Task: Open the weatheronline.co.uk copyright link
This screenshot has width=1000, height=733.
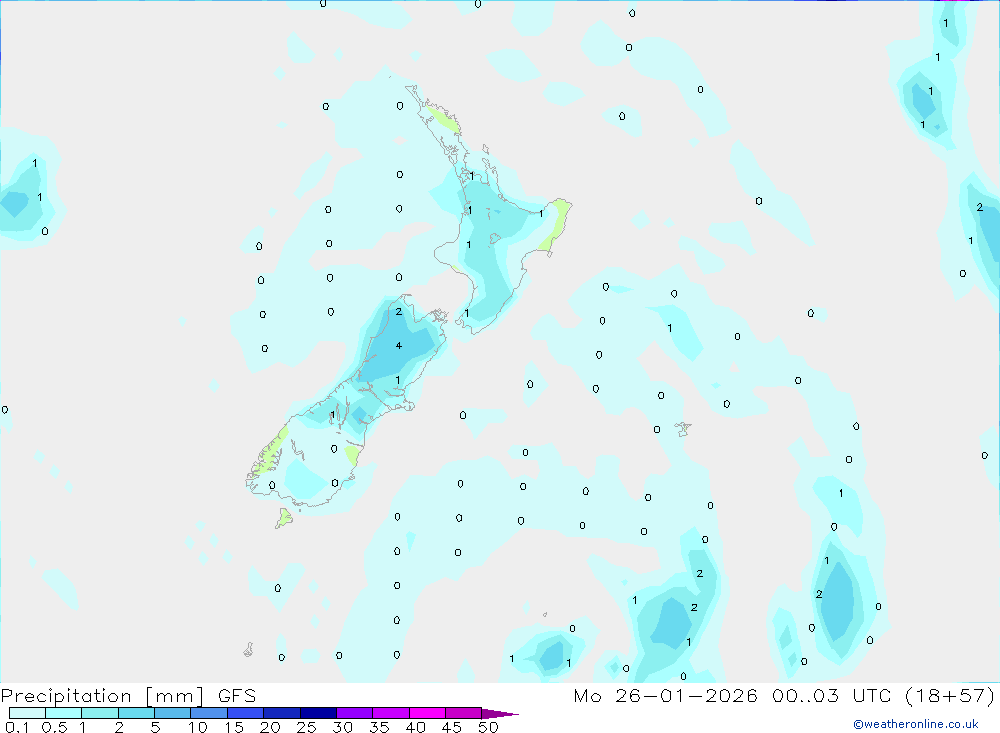Action: coord(915,724)
